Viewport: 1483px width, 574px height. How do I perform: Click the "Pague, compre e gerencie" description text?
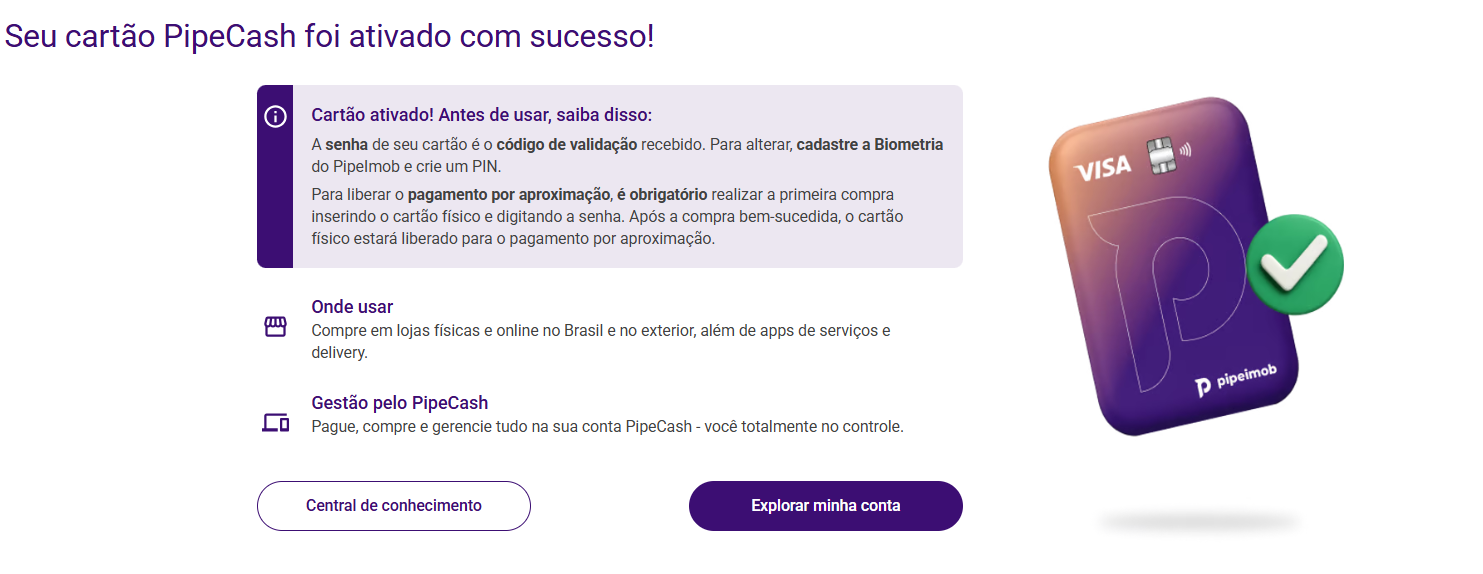pyautogui.click(x=607, y=427)
